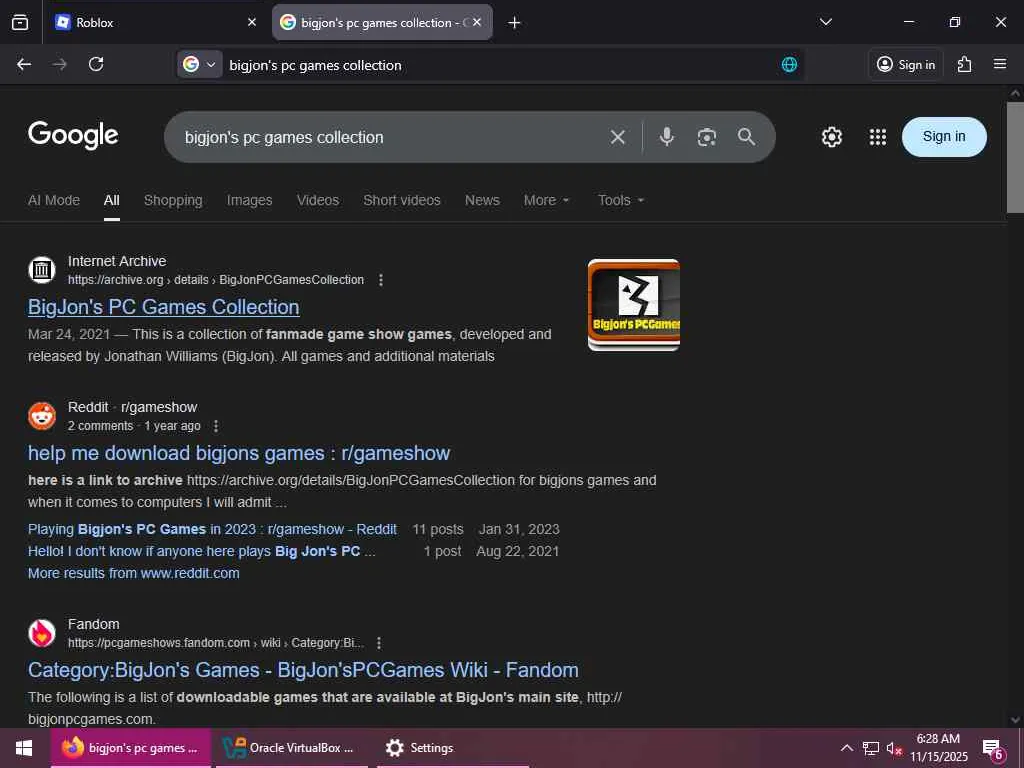Expand the Tools dropdown
This screenshot has width=1024, height=768.
[x=621, y=200]
